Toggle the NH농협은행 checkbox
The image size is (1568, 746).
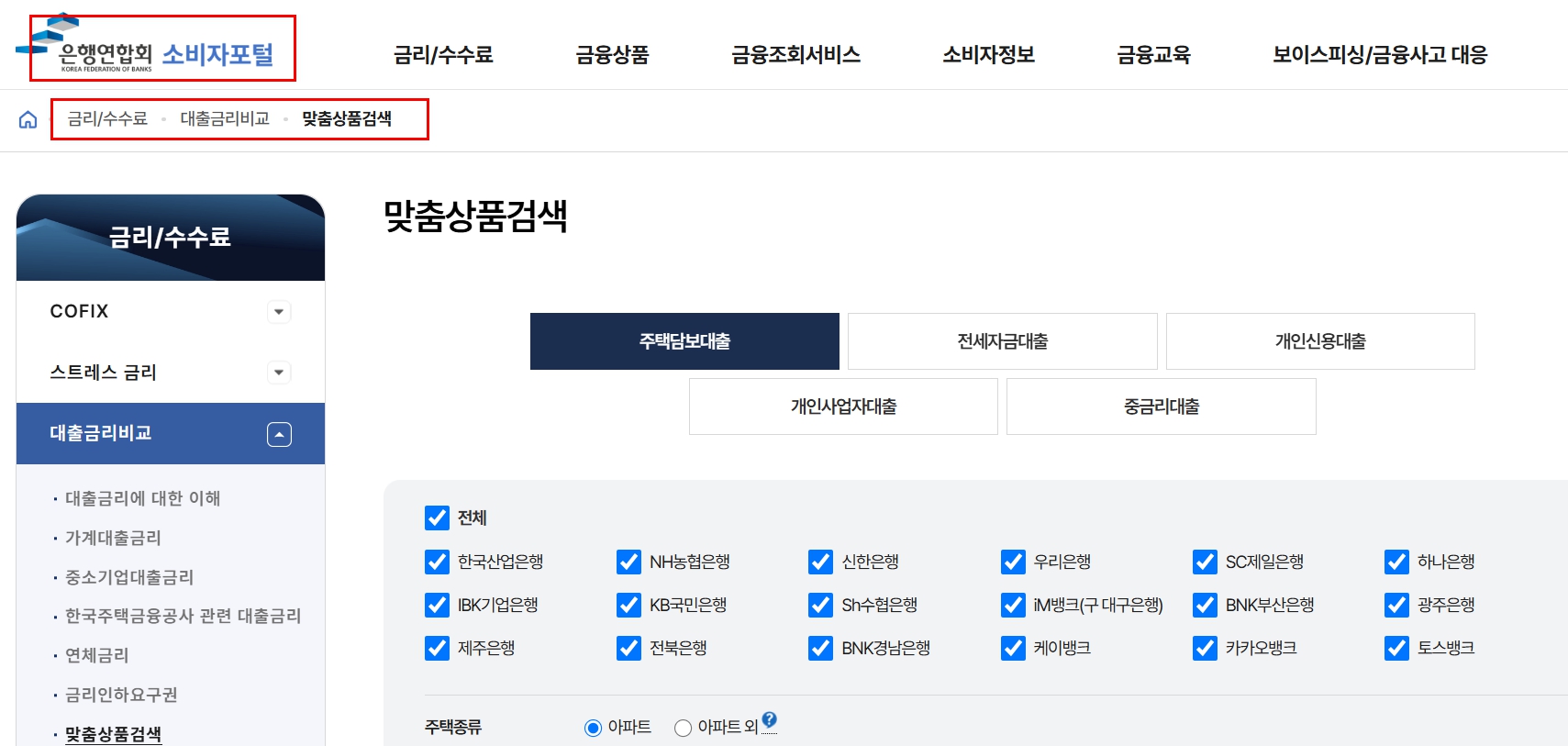tap(628, 562)
